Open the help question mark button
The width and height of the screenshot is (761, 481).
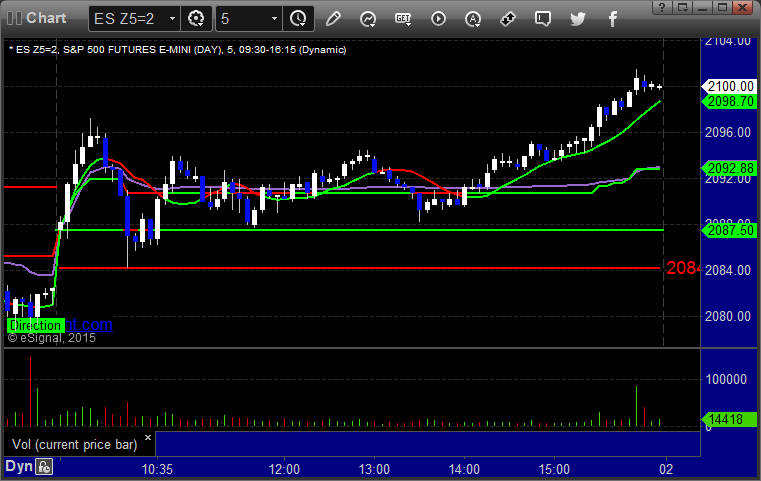[662, 7]
